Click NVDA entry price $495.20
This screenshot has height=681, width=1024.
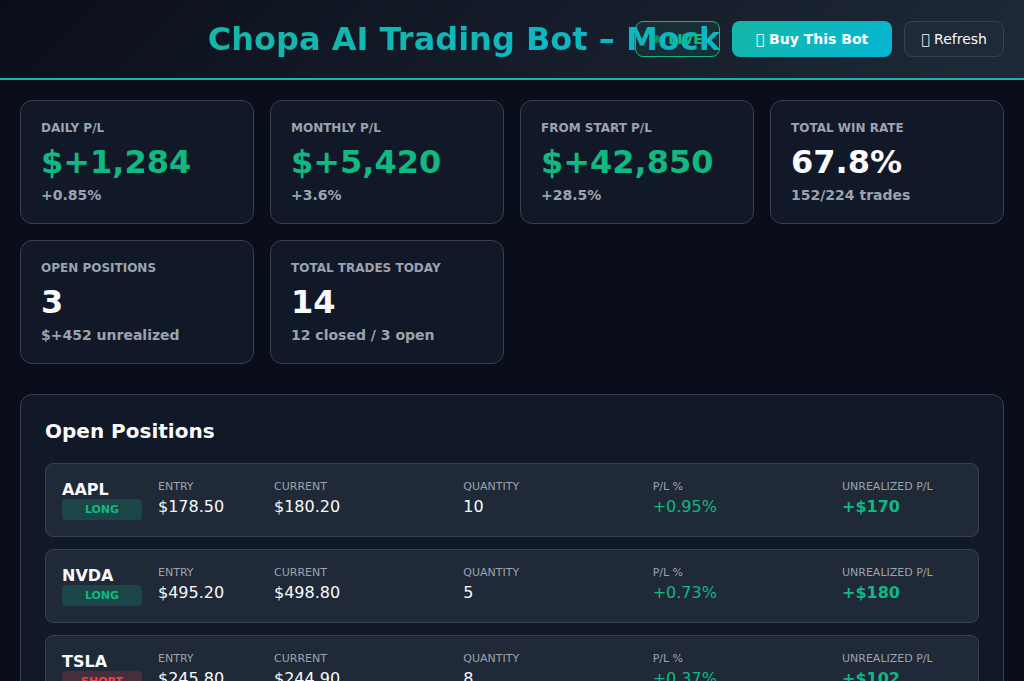(191, 593)
